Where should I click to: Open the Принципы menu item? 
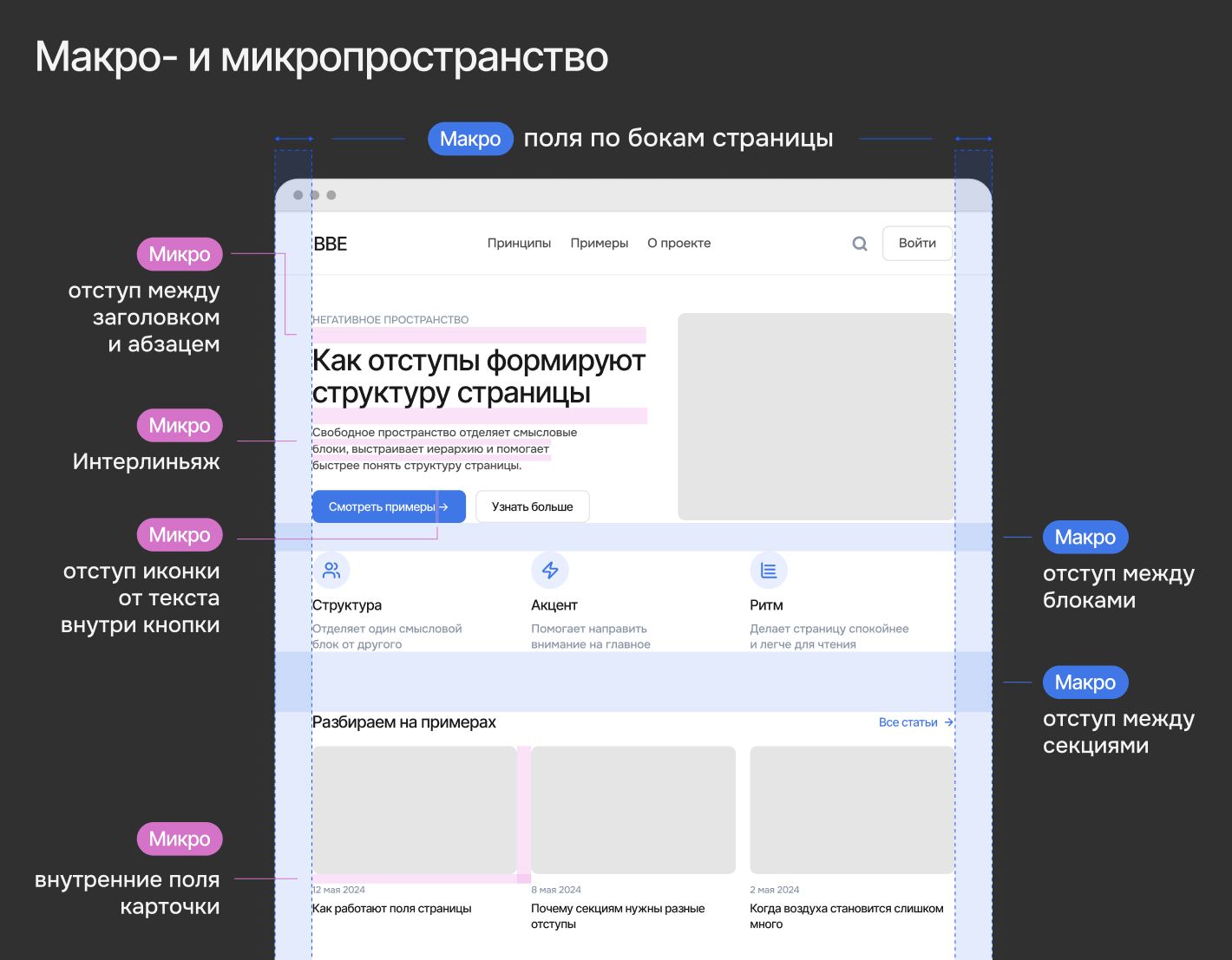519,243
